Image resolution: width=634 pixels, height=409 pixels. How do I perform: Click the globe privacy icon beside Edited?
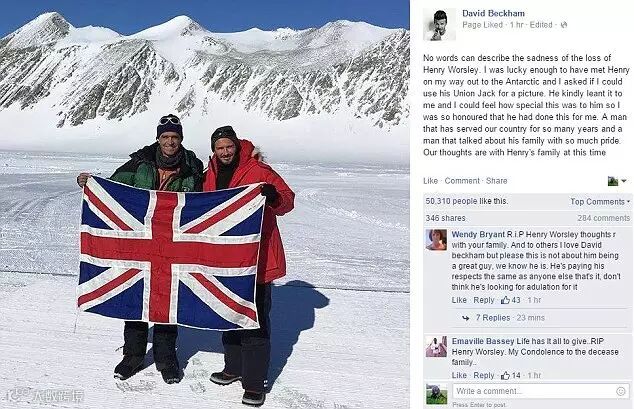pos(564,25)
